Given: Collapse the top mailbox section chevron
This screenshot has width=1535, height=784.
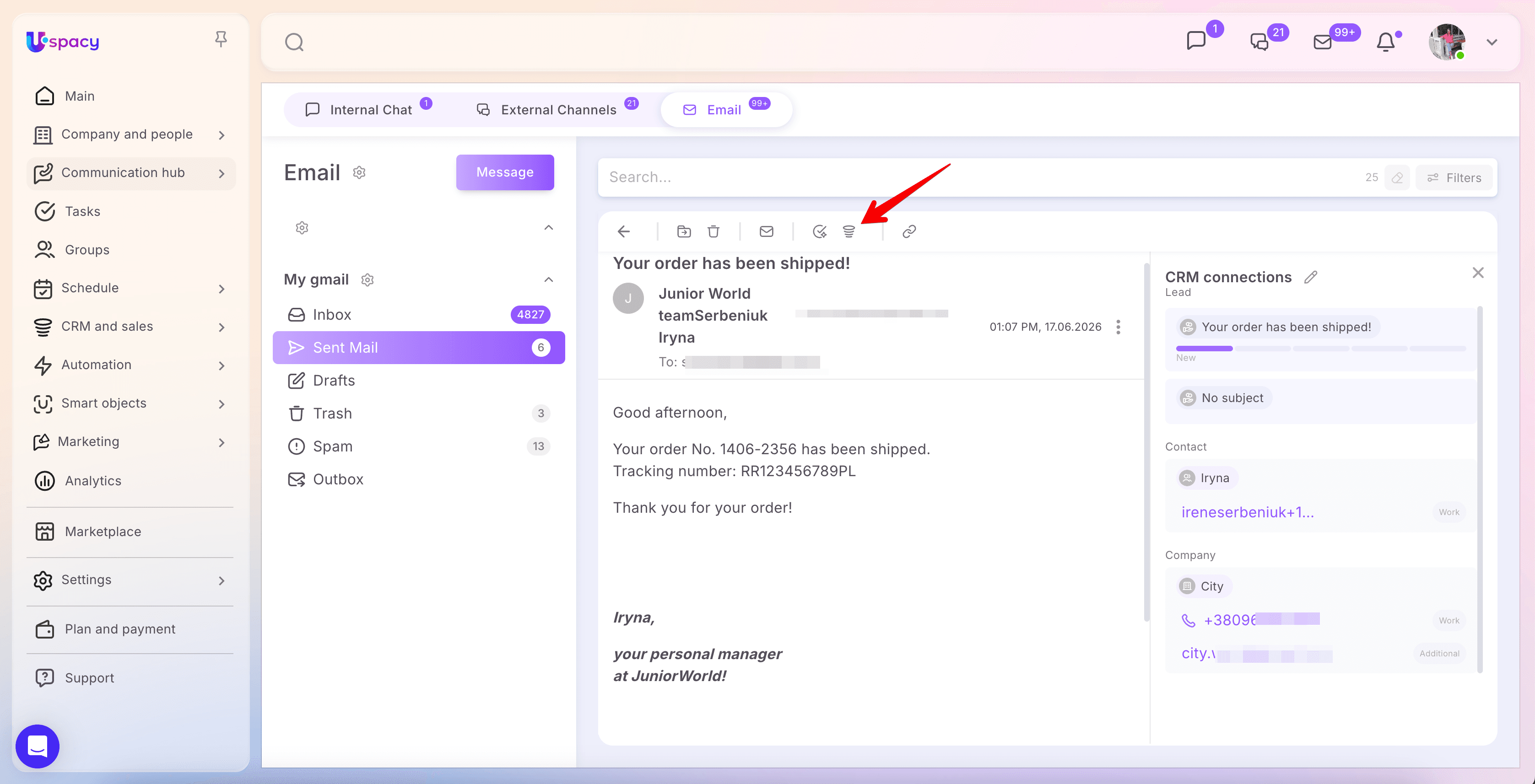Looking at the screenshot, I should coord(549,228).
